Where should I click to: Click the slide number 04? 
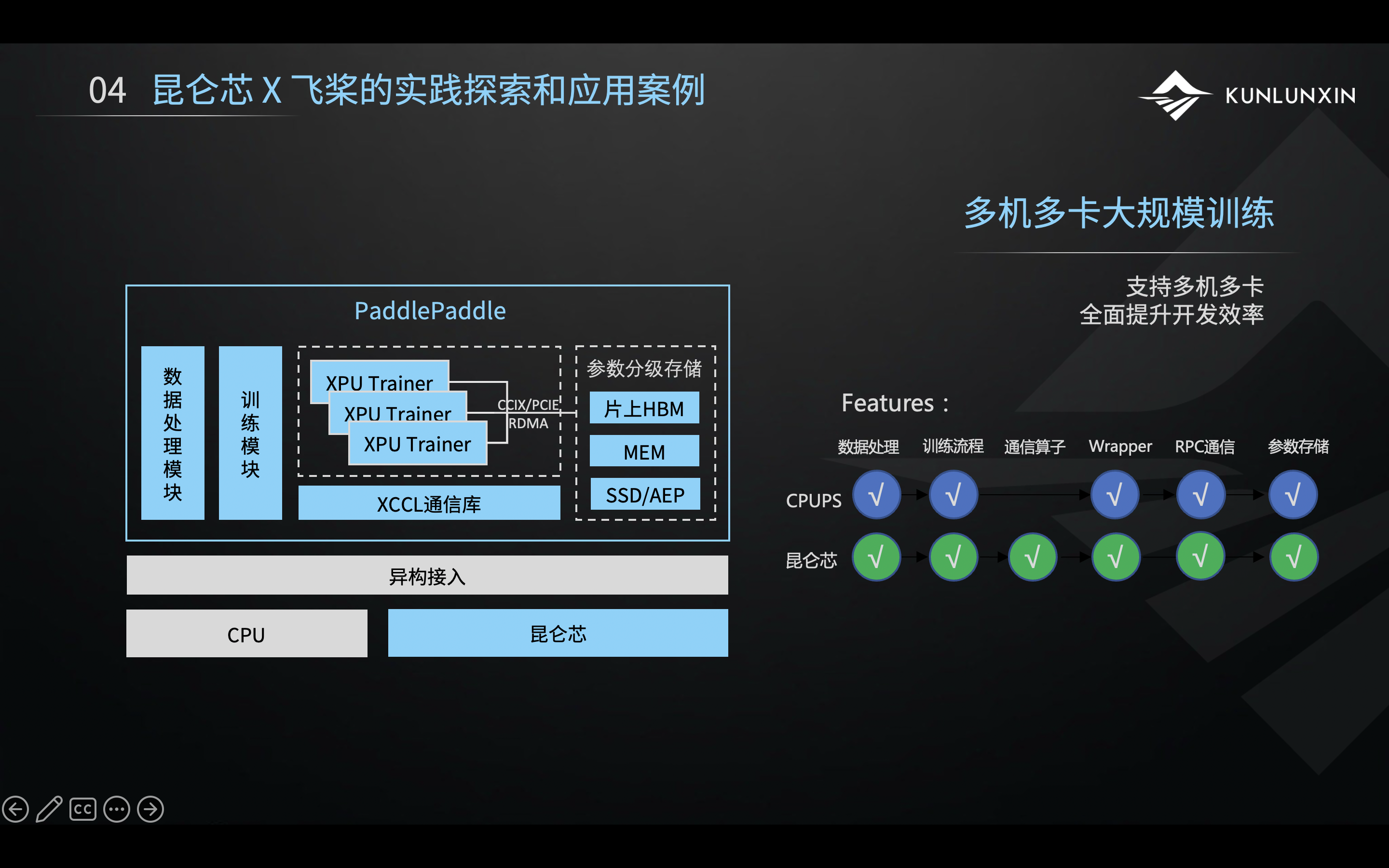tap(108, 91)
